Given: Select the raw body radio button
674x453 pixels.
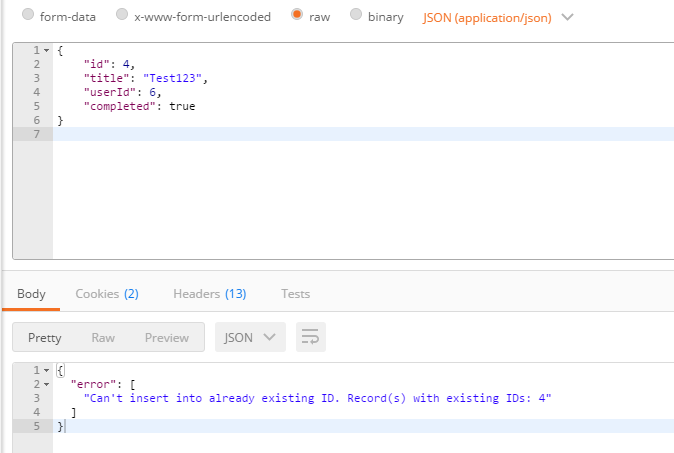Looking at the screenshot, I should point(297,15).
